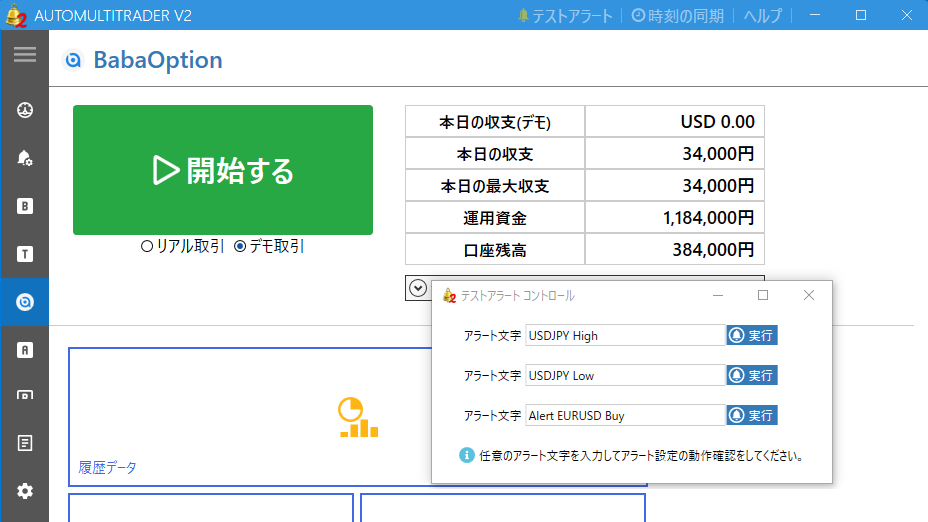This screenshot has width=928, height=522.
Task: Select リアル取引 radio button
Action: 147,246
